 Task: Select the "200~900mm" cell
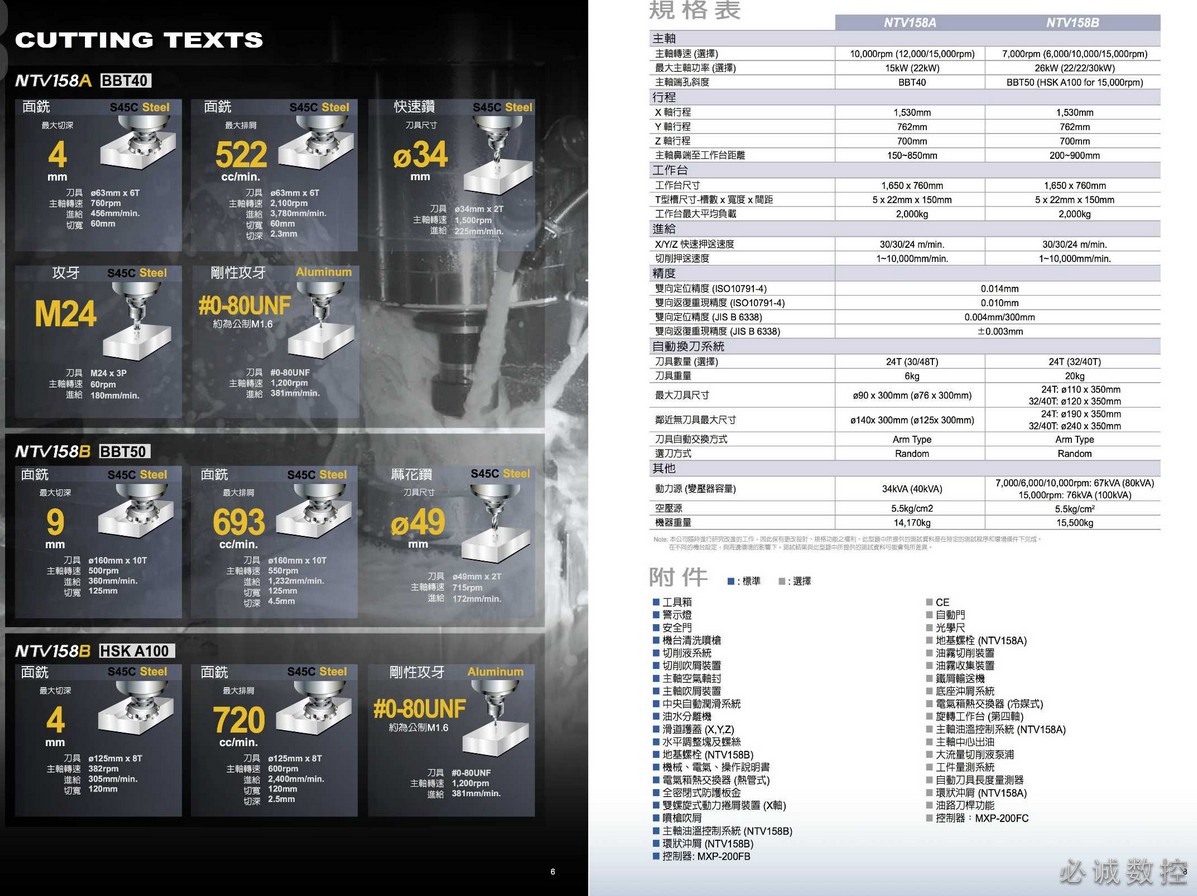pyautogui.click(x=1075, y=156)
